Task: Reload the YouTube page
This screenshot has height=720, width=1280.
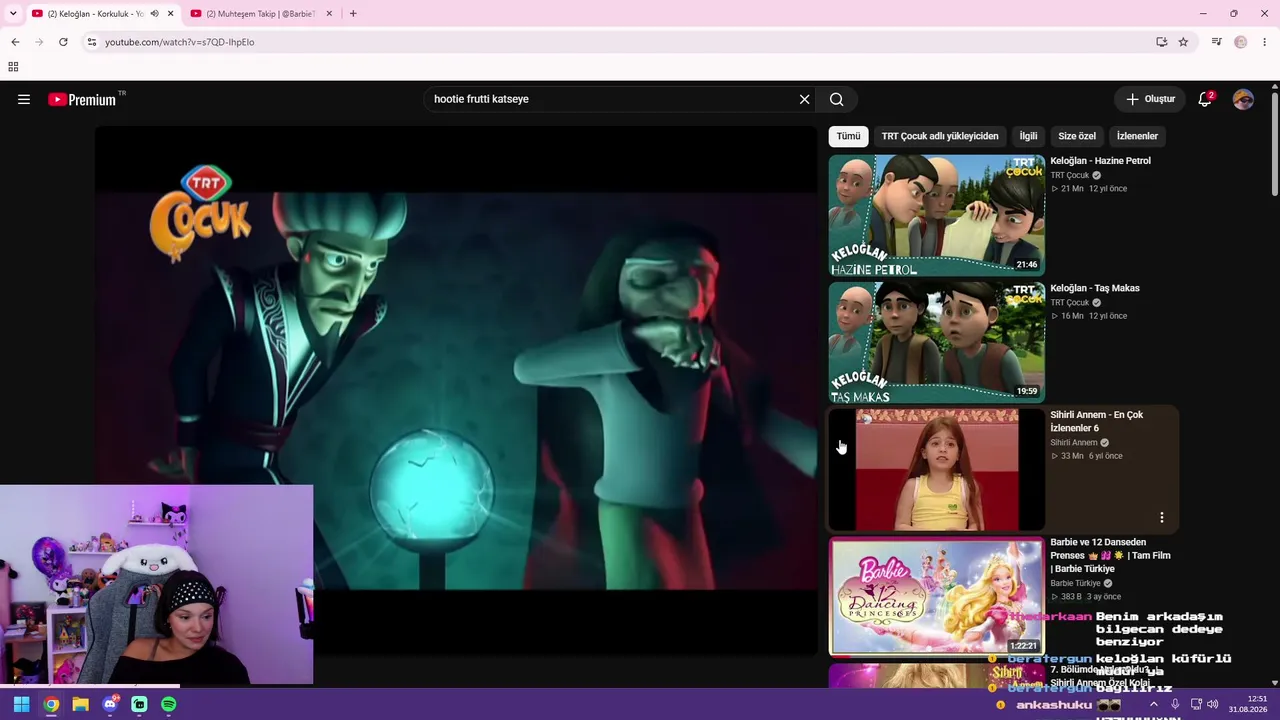Action: point(63,42)
